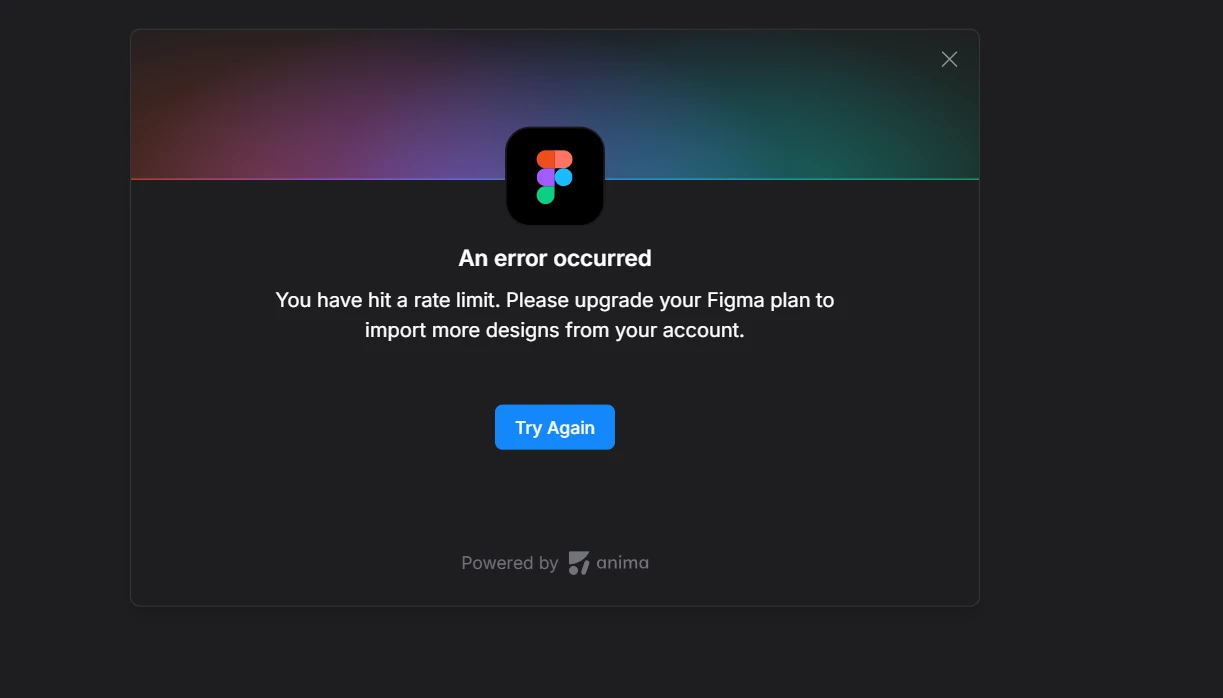Click the Figma logo icon
The image size is (1223, 698).
click(x=555, y=176)
